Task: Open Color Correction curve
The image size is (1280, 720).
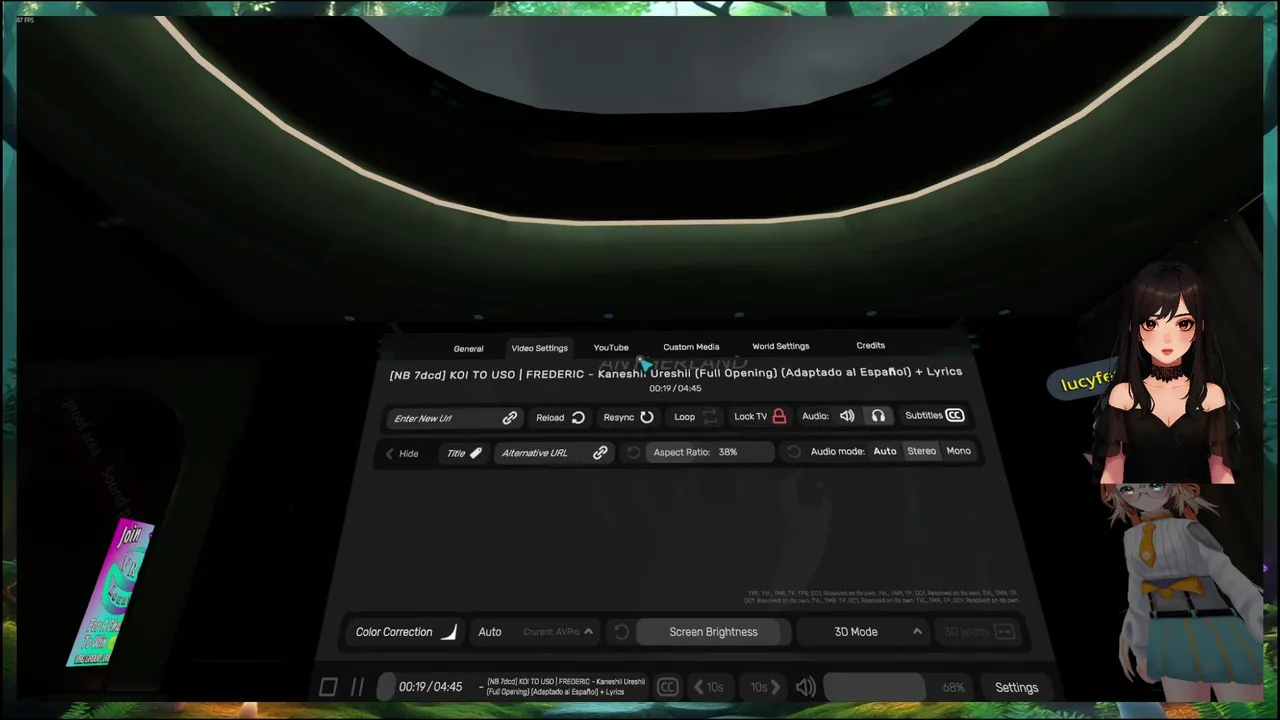Action: [406, 632]
